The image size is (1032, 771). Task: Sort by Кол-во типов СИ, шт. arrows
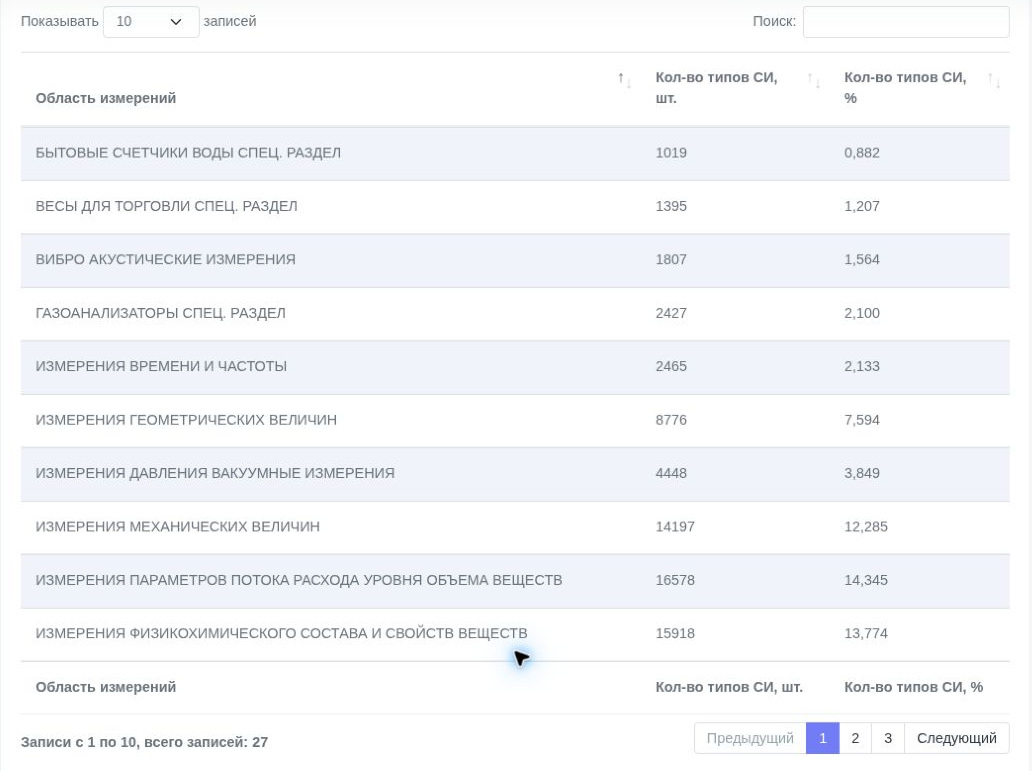813,80
